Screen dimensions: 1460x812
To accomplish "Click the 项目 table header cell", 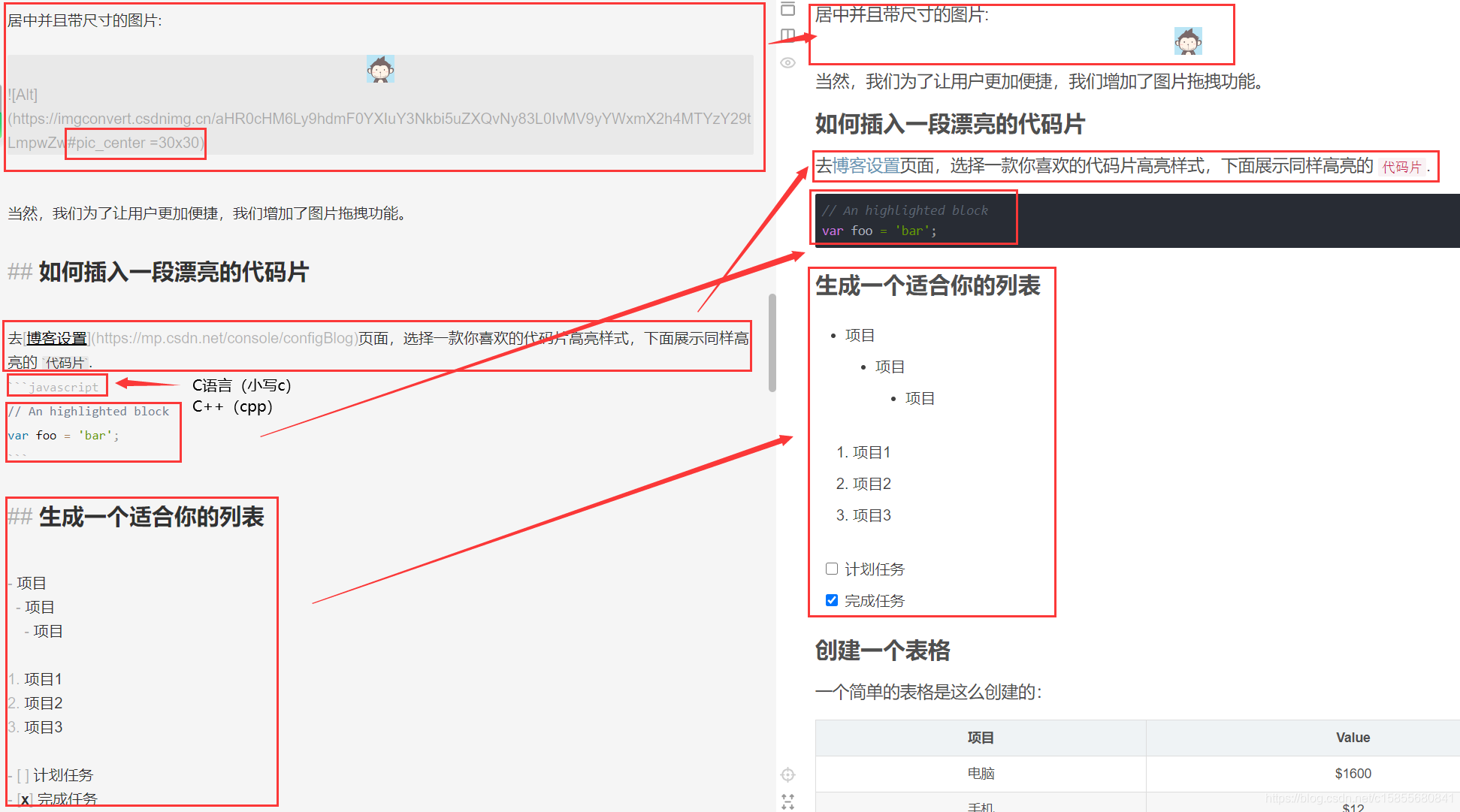I will [x=981, y=738].
